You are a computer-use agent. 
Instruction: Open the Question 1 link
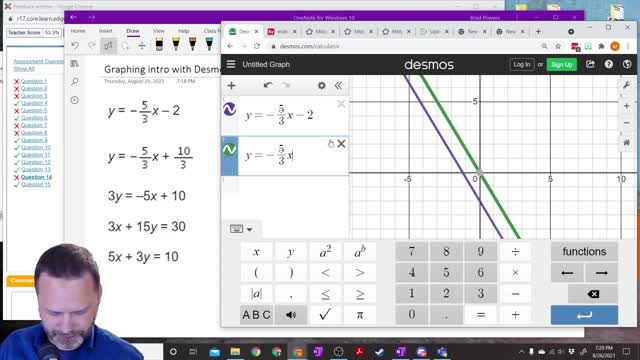pos(34,81)
